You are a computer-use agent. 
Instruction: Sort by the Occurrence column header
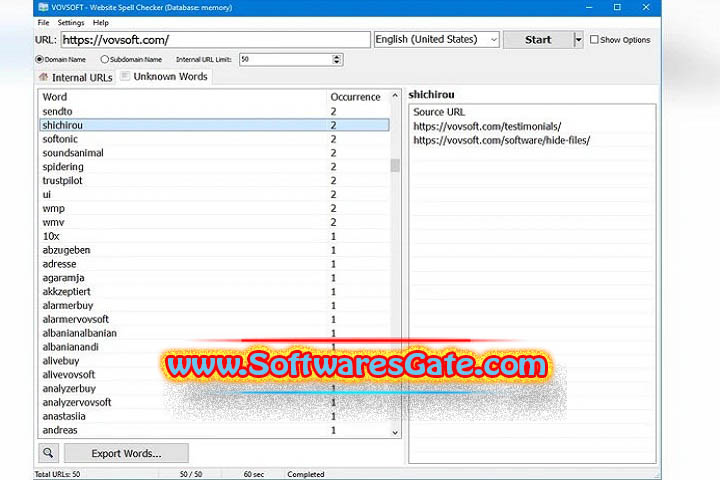tap(355, 97)
